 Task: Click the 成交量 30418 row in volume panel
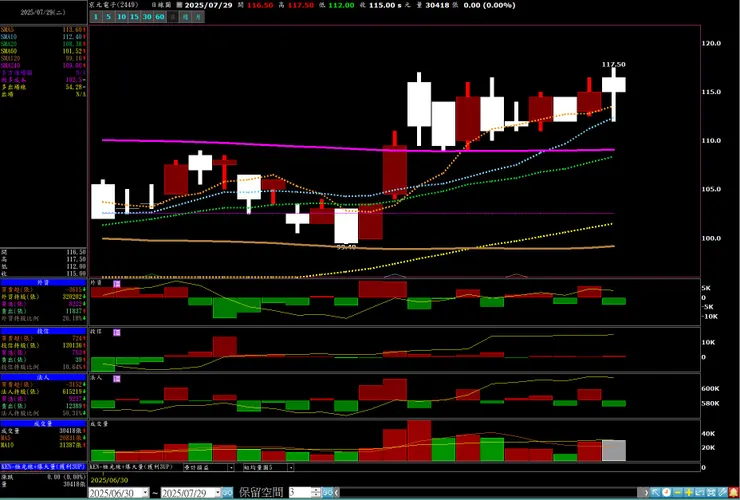pyautogui.click(x=43, y=431)
